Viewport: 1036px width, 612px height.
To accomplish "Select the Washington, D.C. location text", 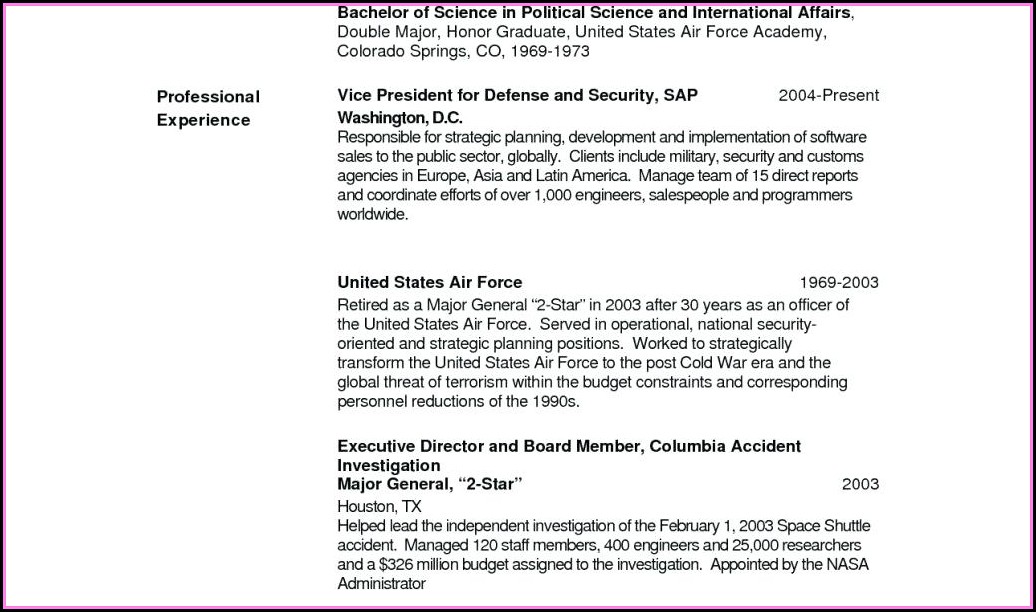I will point(399,117).
